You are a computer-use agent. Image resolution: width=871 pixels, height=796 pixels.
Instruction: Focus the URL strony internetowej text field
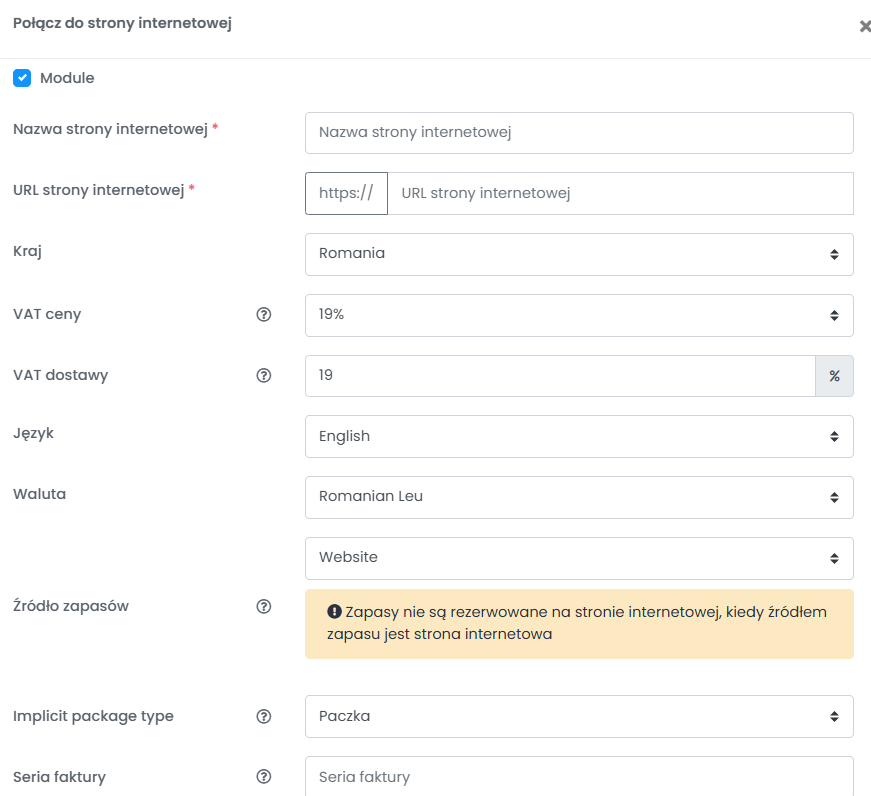pos(620,193)
